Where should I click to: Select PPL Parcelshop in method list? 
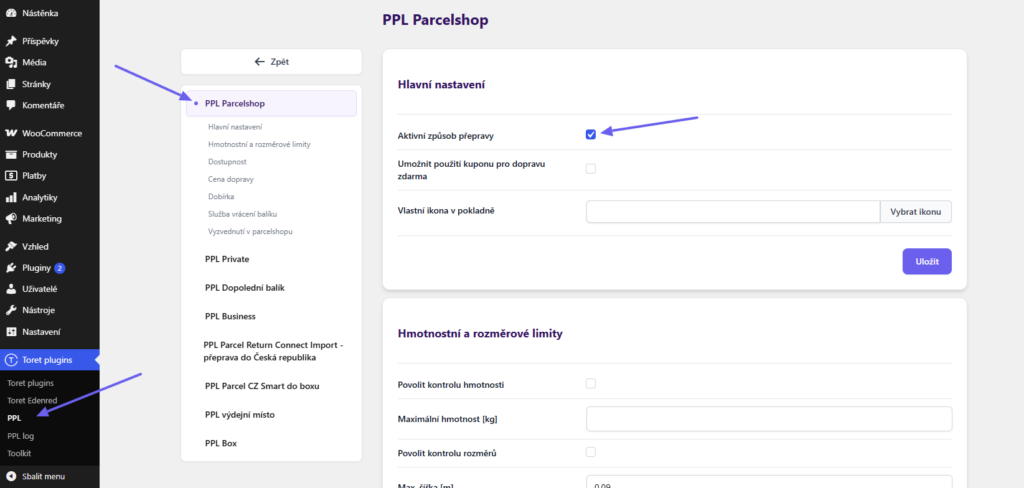point(271,103)
